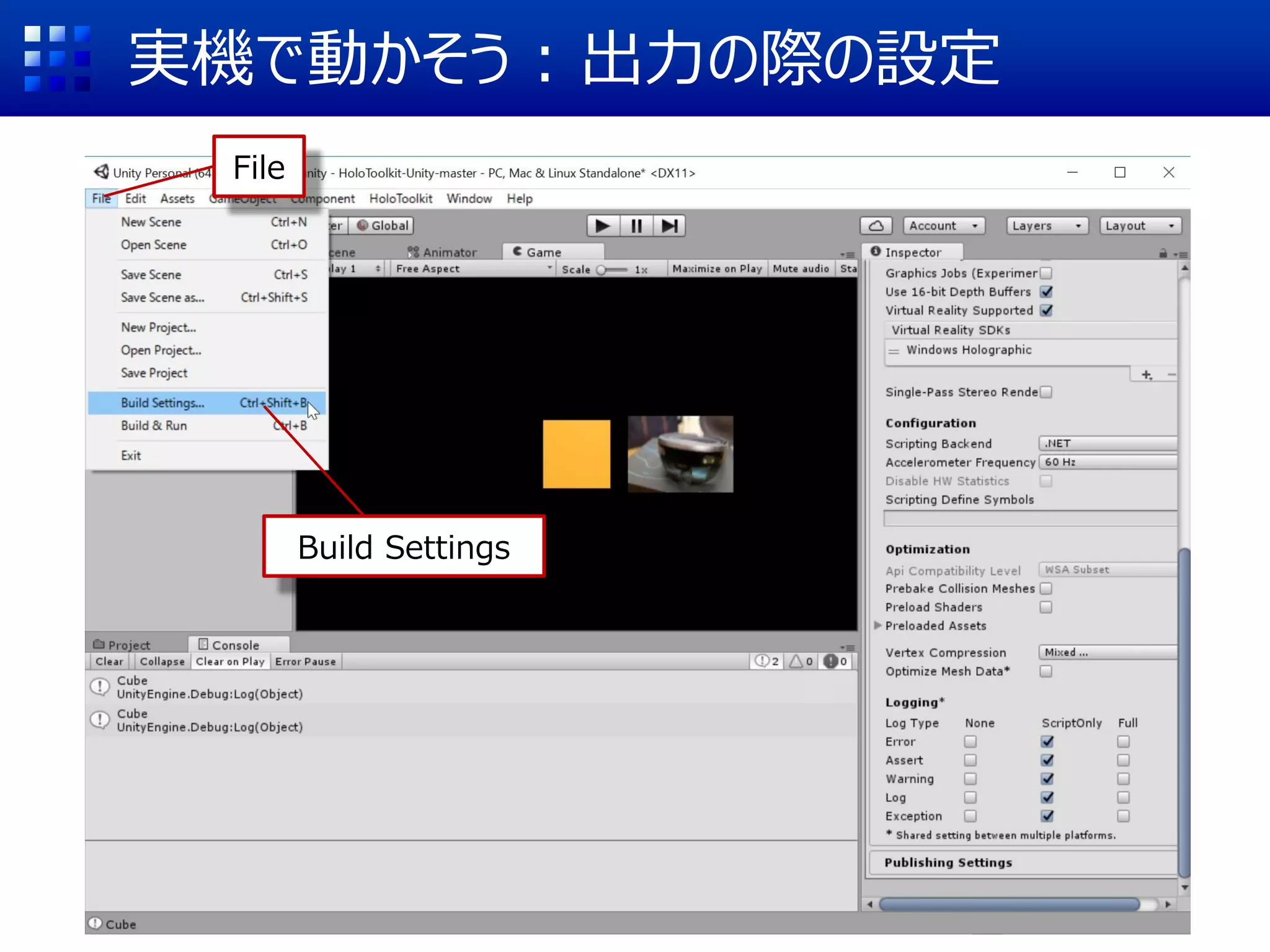This screenshot has height=952, width=1270.
Task: Check Prebake Collision Meshes
Action: (x=1046, y=588)
